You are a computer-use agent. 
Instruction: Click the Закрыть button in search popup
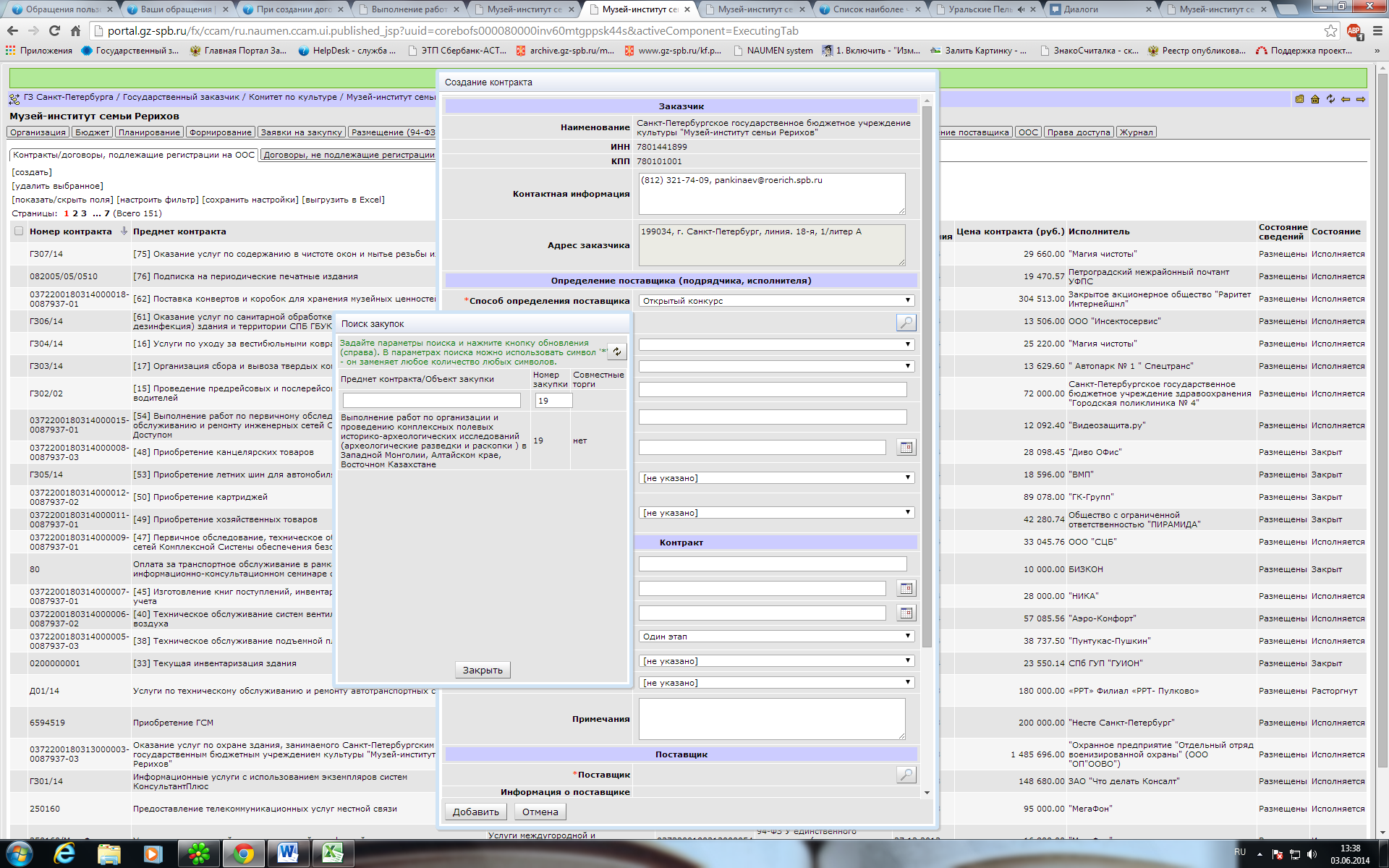click(483, 670)
